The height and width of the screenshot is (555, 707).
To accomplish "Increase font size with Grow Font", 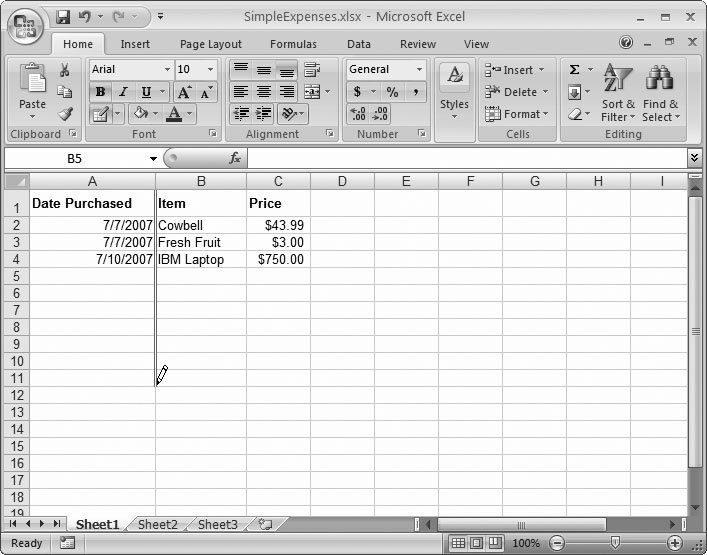I will point(184,92).
